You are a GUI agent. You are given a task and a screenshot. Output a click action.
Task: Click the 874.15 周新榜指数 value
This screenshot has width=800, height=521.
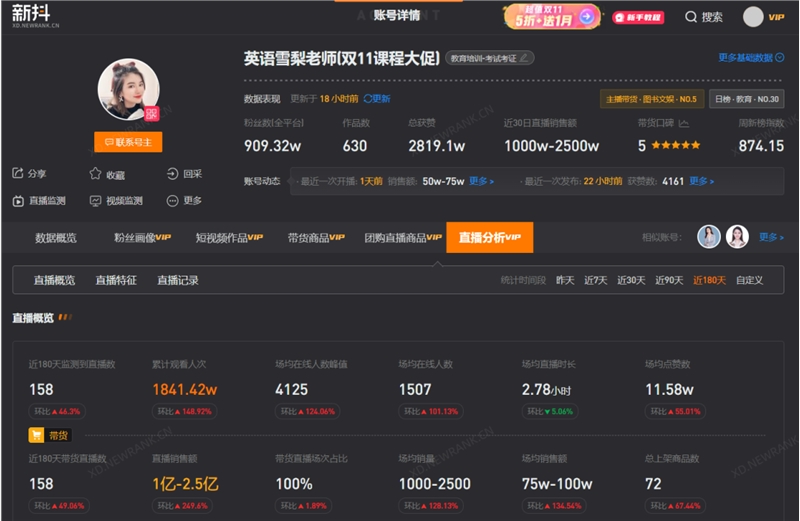pyautogui.click(x=761, y=146)
